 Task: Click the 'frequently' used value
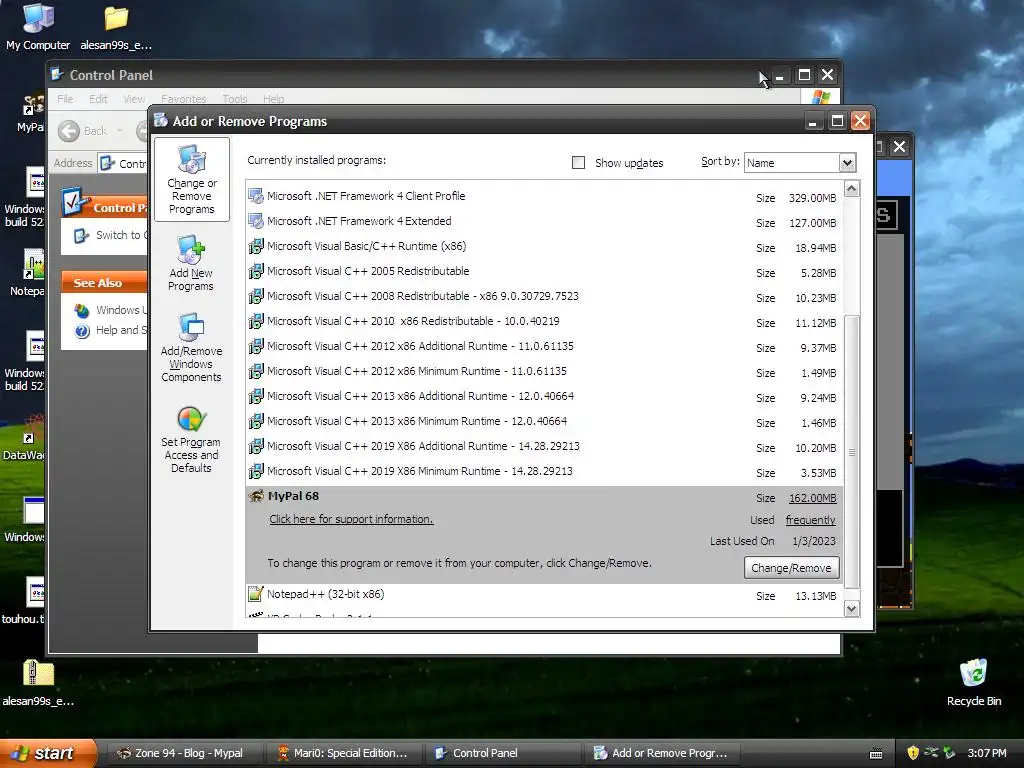tap(810, 520)
